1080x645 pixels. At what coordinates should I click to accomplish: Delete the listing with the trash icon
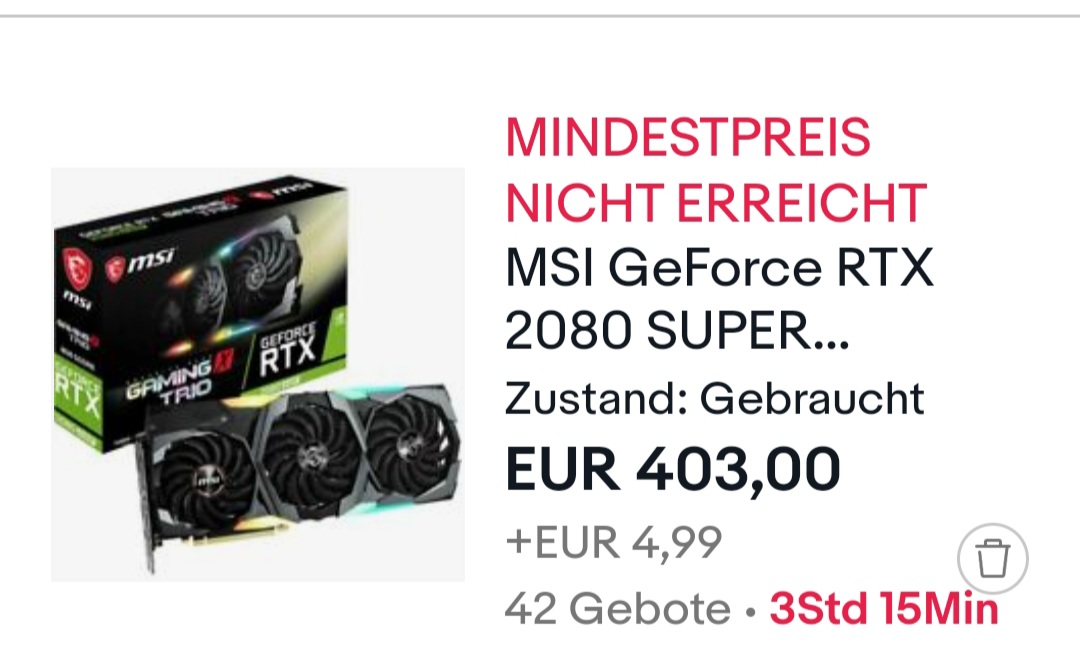993,558
